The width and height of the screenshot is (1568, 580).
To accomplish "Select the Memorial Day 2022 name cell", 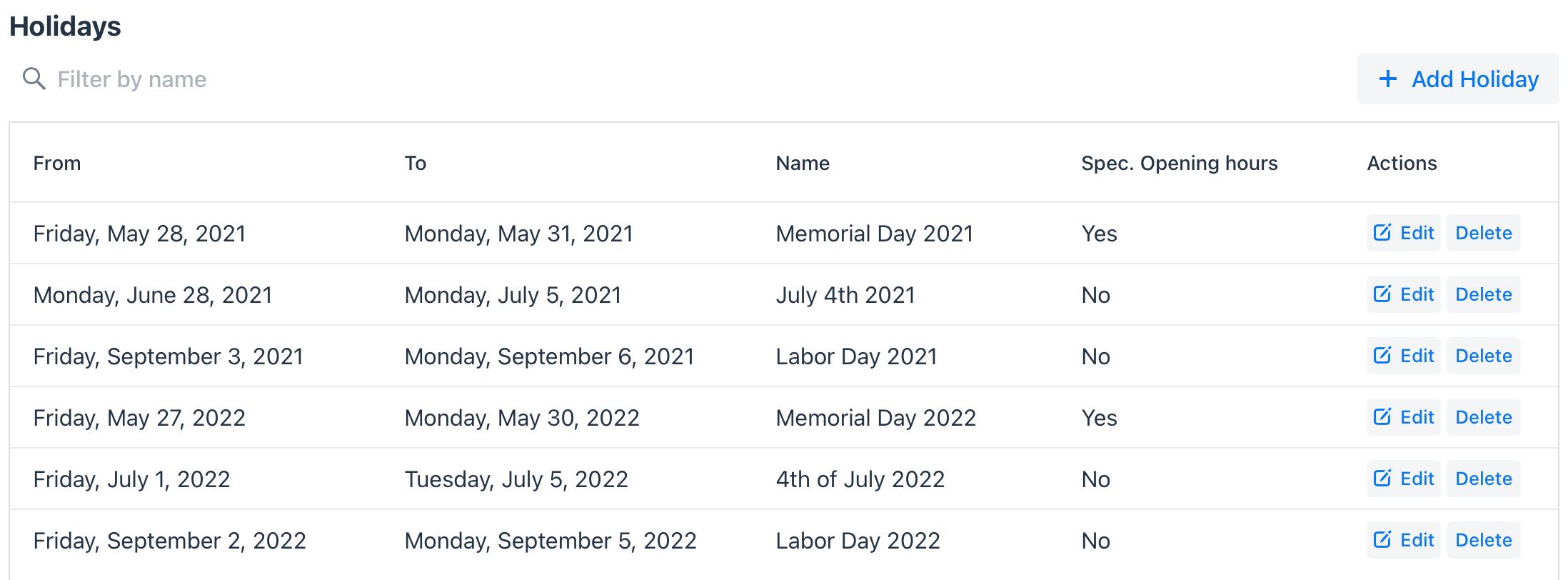I will [x=876, y=417].
